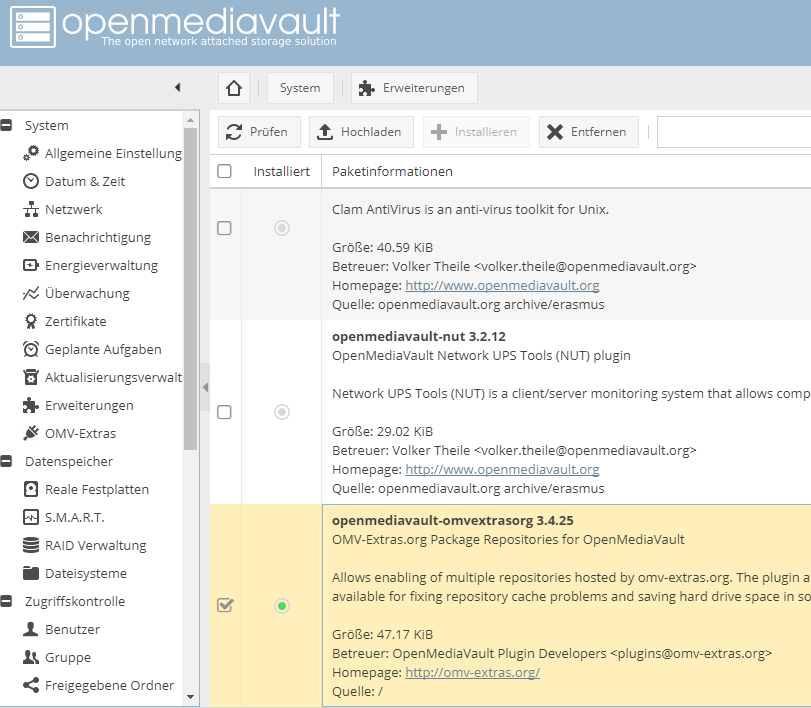Open Freigegebene Ordner share icon
The width and height of the screenshot is (811, 708).
[x=31, y=685]
